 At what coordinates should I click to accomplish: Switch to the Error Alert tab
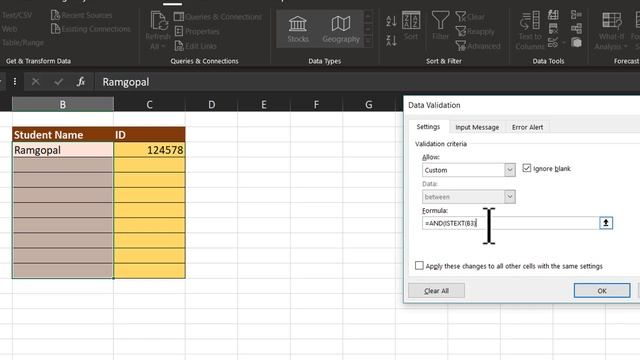tap(527, 127)
